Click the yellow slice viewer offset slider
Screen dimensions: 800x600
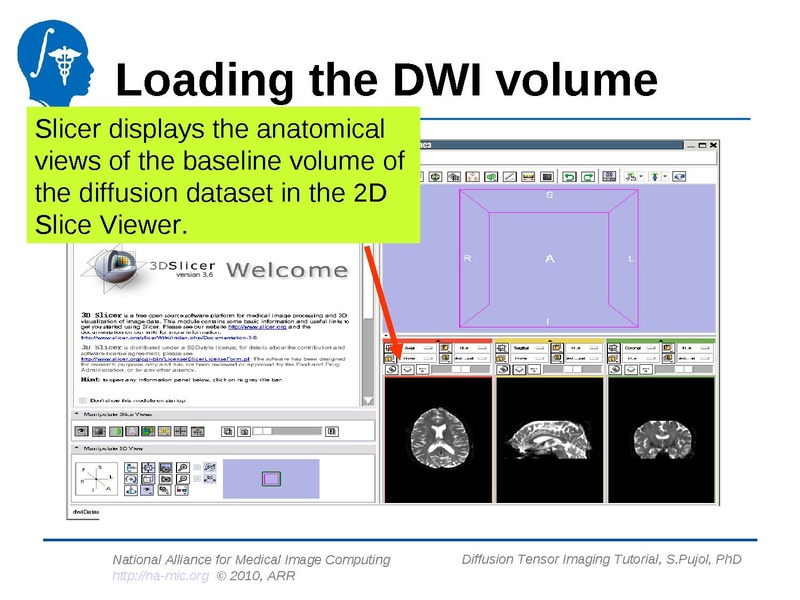click(x=572, y=369)
